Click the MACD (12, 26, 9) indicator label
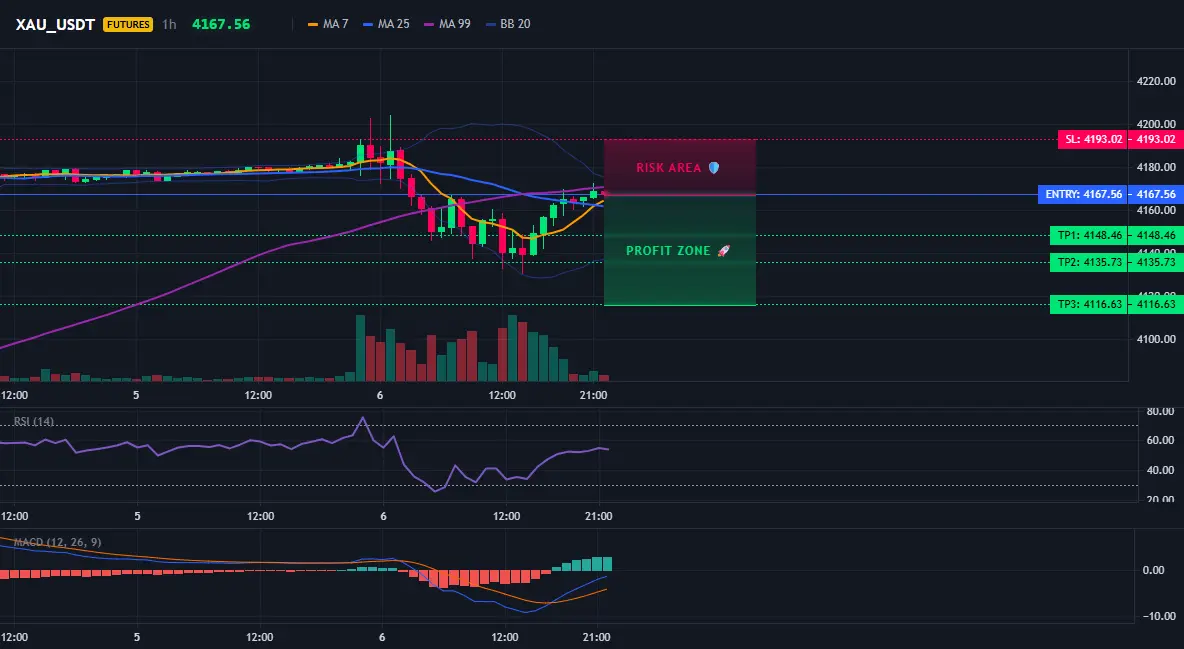This screenshot has height=649, width=1184. [57, 542]
